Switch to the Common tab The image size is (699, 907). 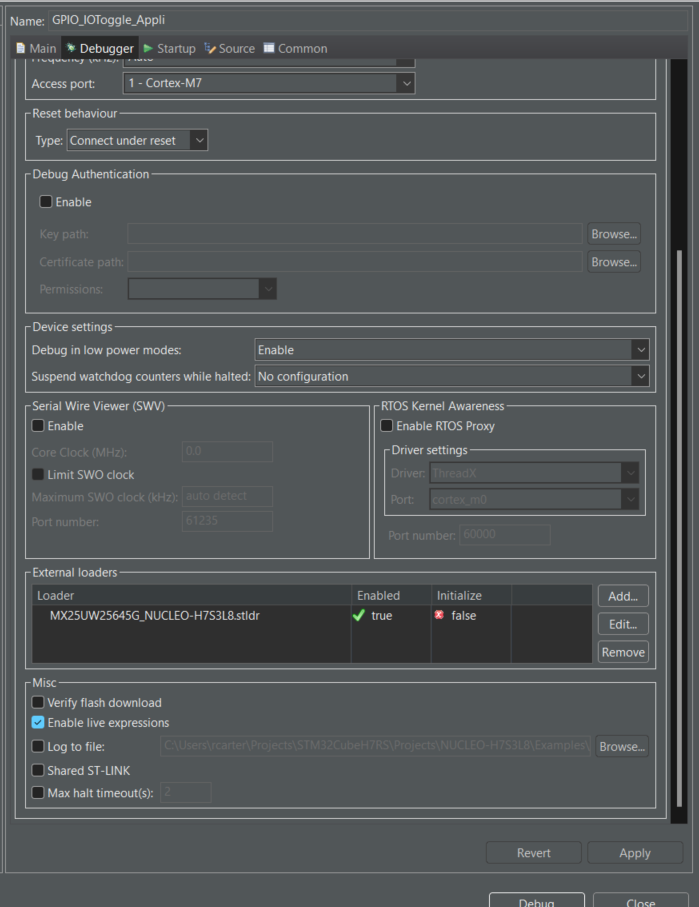295,49
